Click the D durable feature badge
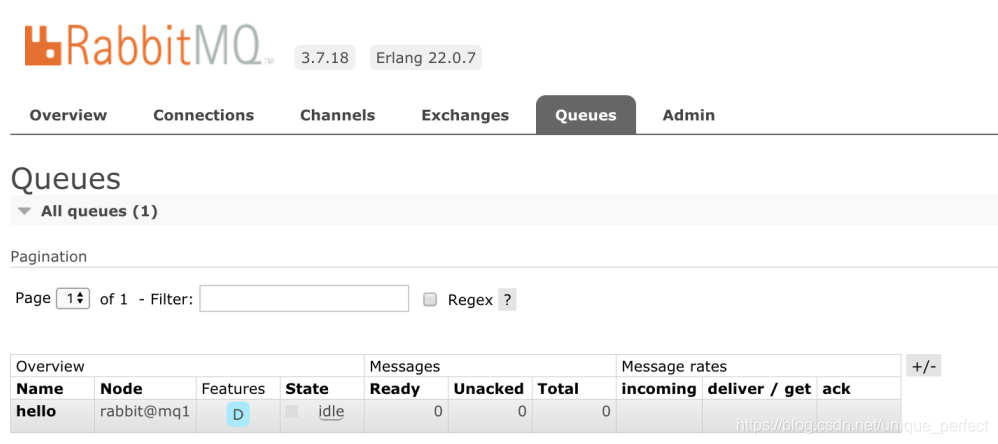Screen dimensions: 998x444 tap(238, 414)
